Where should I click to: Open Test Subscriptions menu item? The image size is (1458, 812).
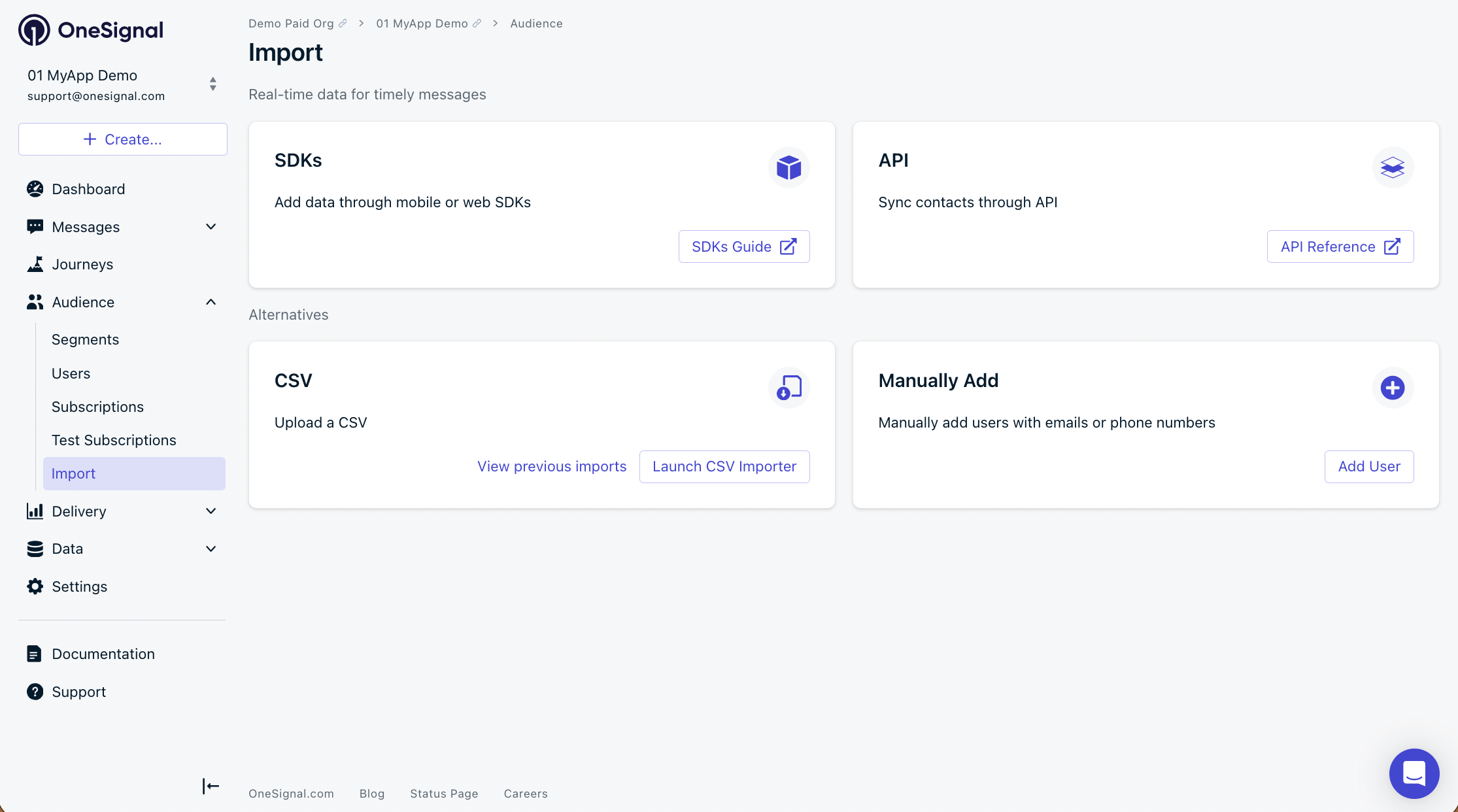(x=114, y=440)
